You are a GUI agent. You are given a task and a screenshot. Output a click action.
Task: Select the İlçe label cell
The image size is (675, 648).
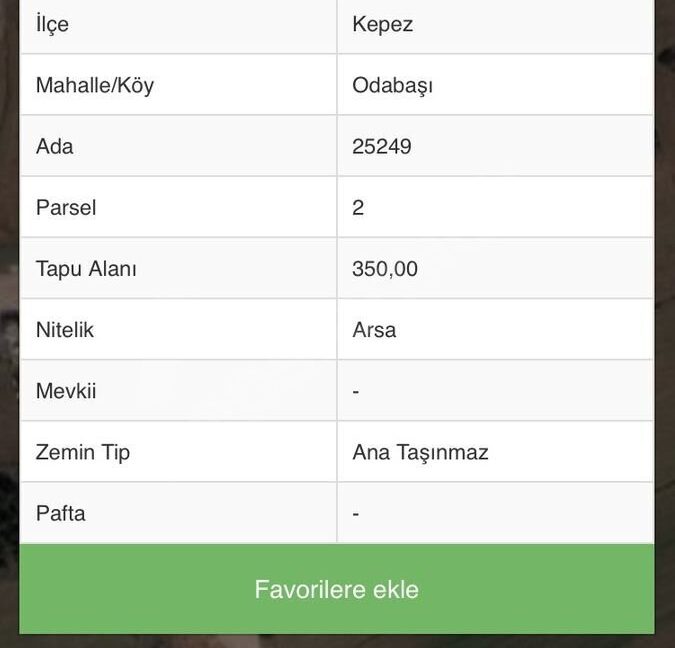coord(178,25)
